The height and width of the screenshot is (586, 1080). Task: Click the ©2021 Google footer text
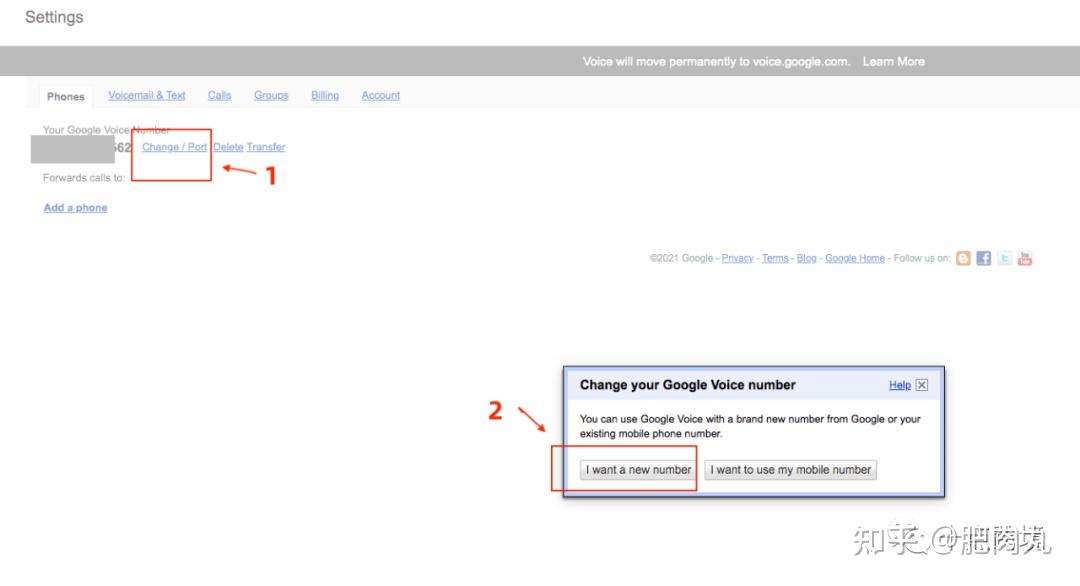[x=681, y=258]
